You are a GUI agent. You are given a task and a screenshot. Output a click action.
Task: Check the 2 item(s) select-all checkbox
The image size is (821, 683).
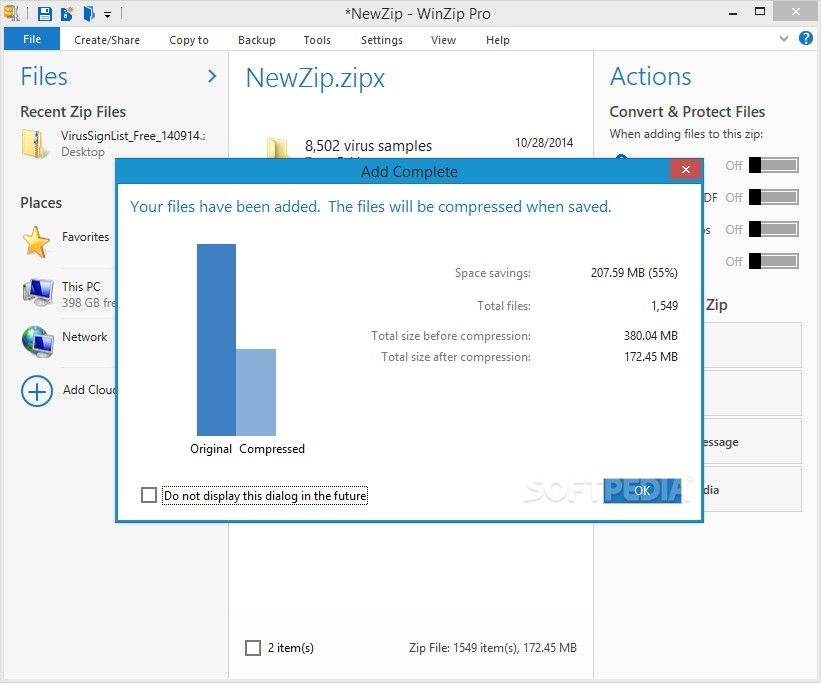pos(253,648)
